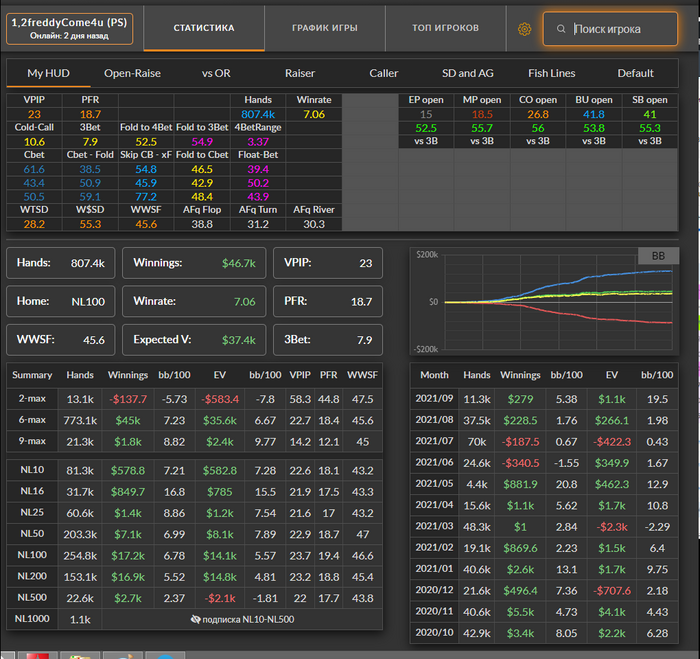
Task: Select the Default HUD tab
Action: click(x=635, y=73)
